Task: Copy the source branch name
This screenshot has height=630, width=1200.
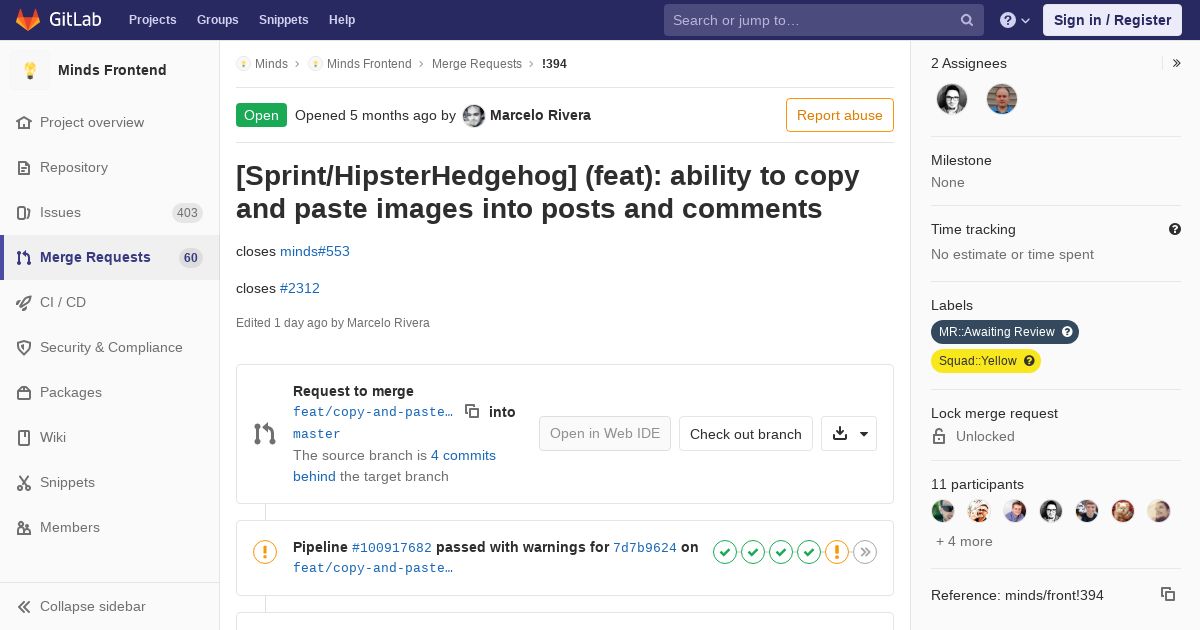Action: click(x=472, y=411)
